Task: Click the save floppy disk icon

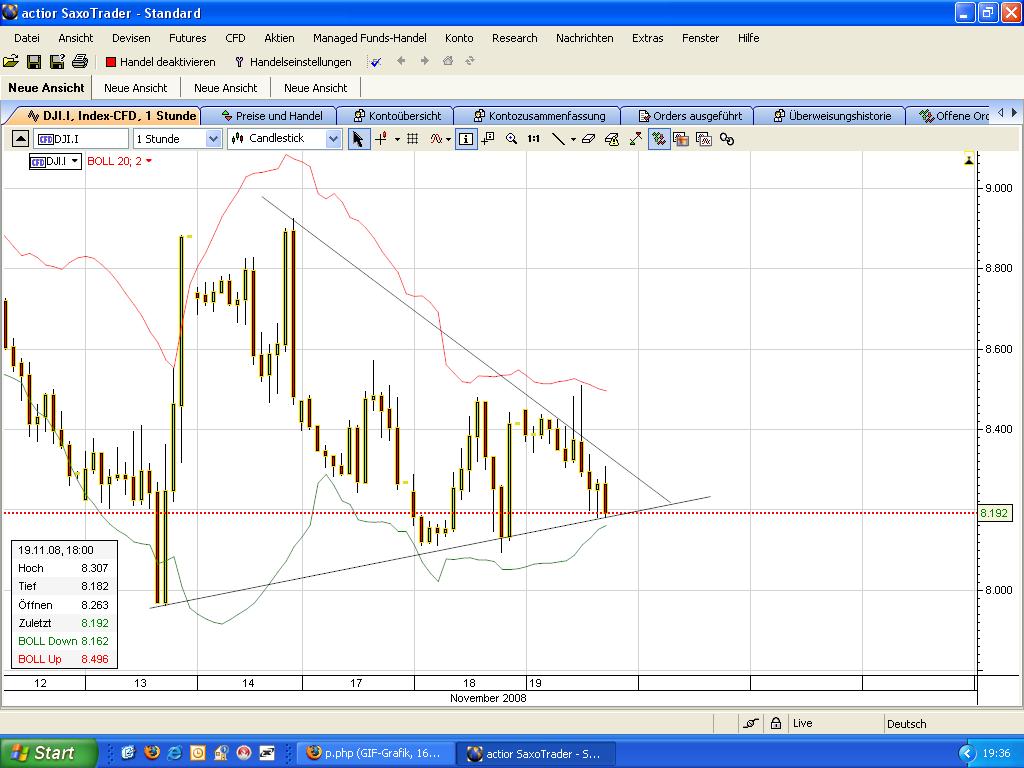Action: [33, 62]
